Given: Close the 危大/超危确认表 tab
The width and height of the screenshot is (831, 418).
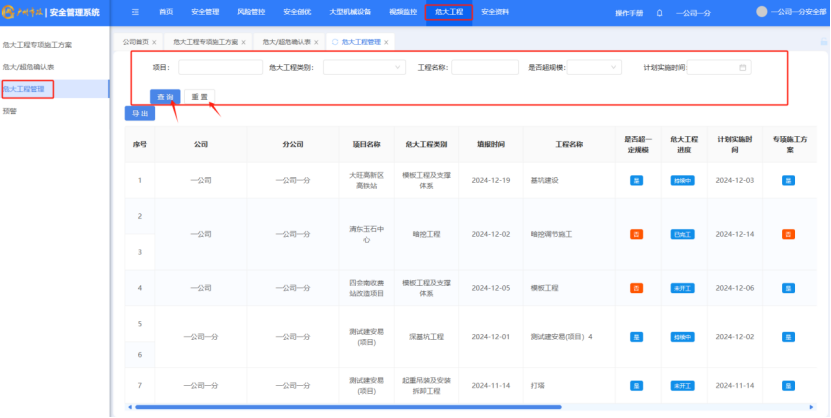Looking at the screenshot, I should [318, 43].
